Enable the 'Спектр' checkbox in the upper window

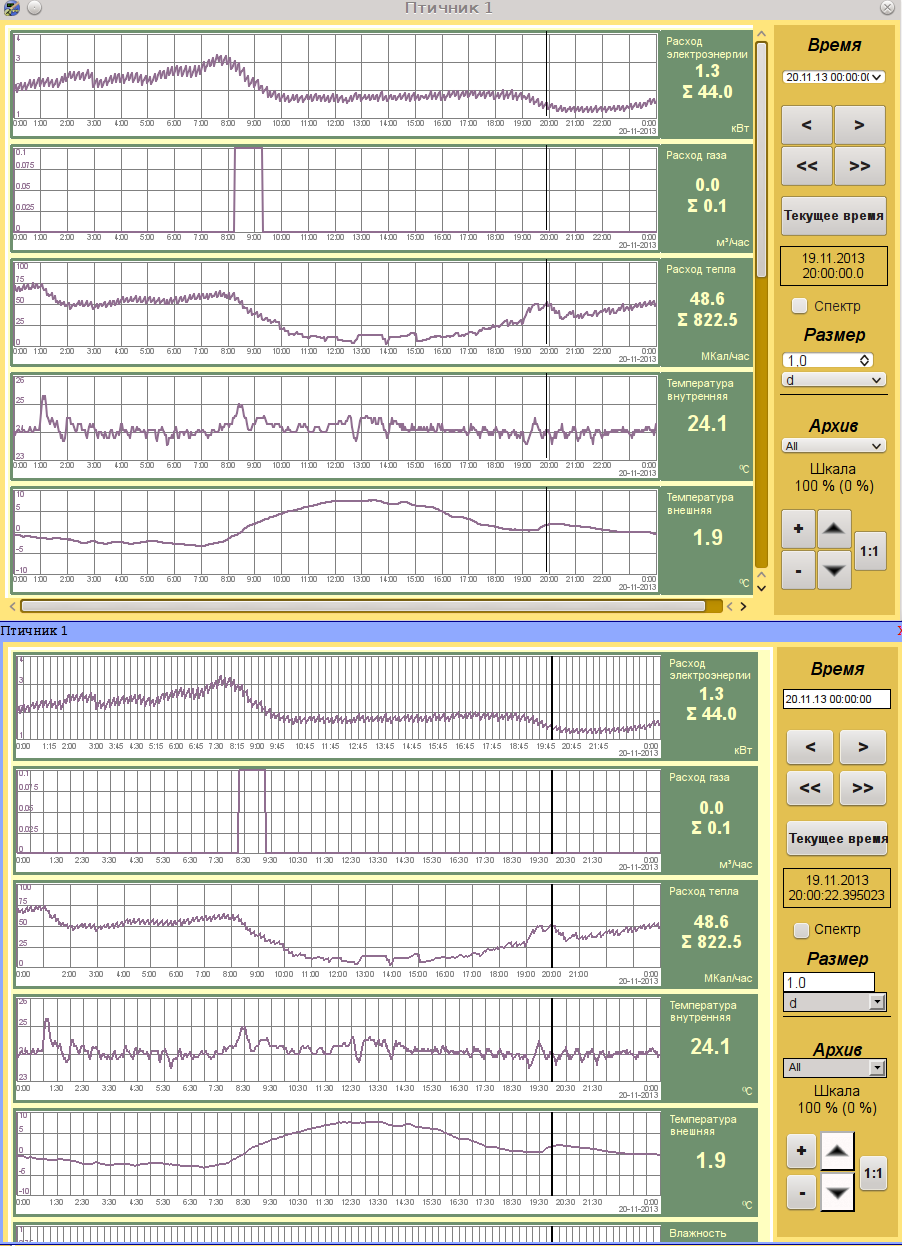click(x=799, y=306)
